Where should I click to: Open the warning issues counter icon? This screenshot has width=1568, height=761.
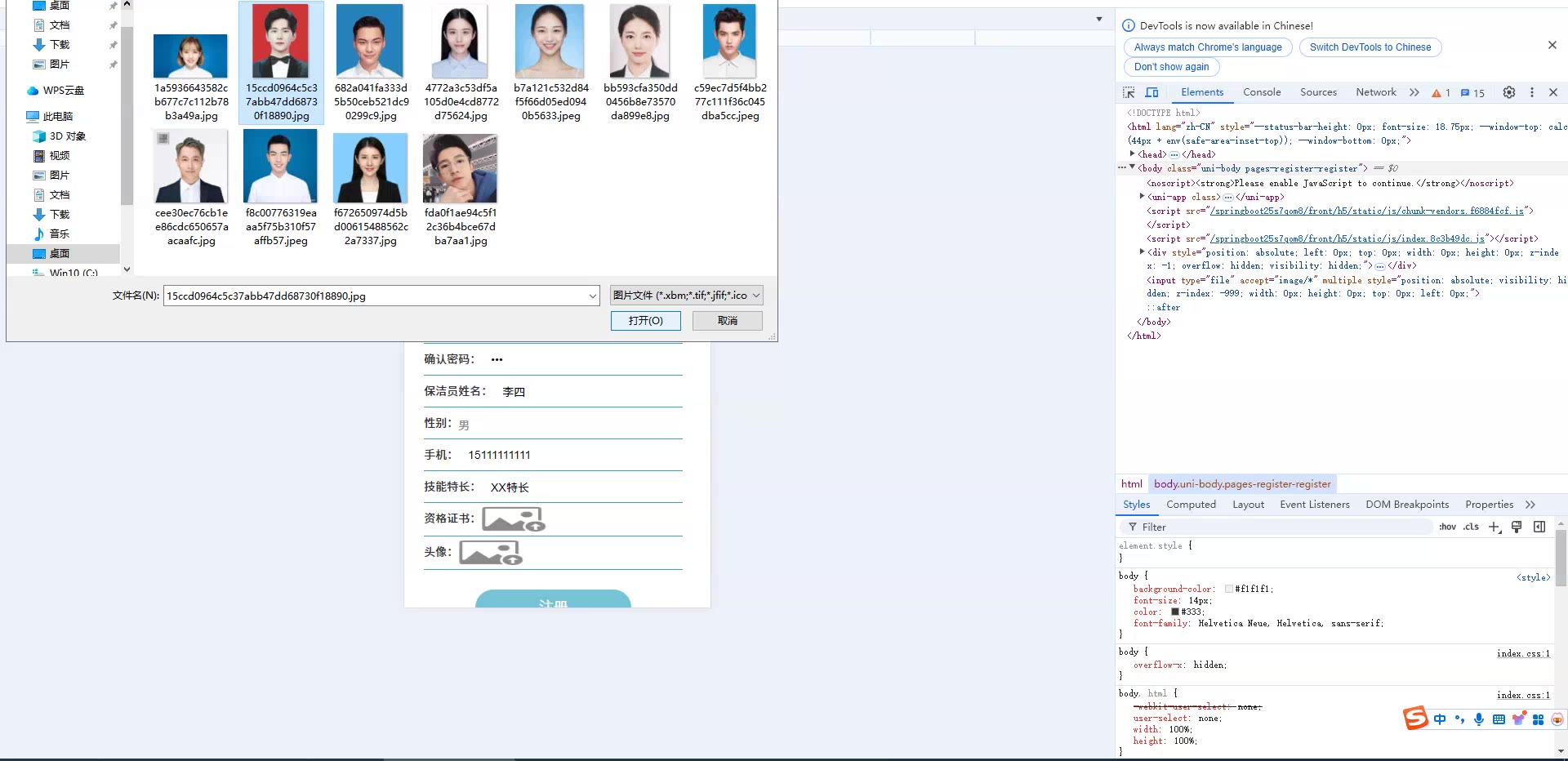(x=1441, y=92)
